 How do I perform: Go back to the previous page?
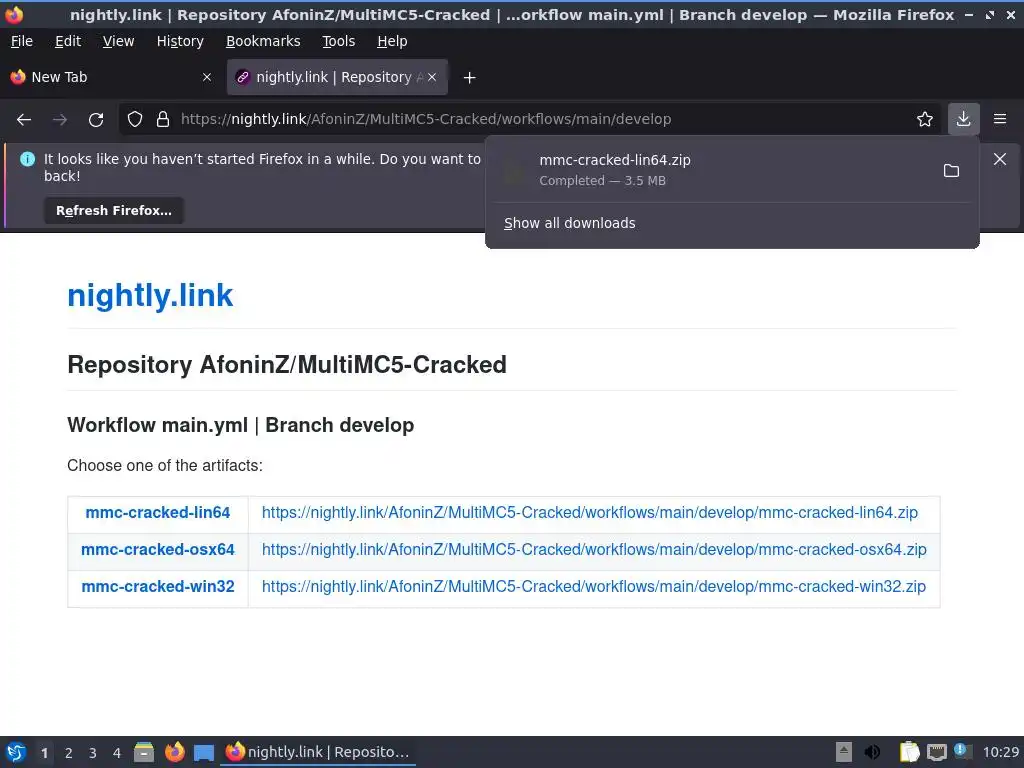click(24, 119)
